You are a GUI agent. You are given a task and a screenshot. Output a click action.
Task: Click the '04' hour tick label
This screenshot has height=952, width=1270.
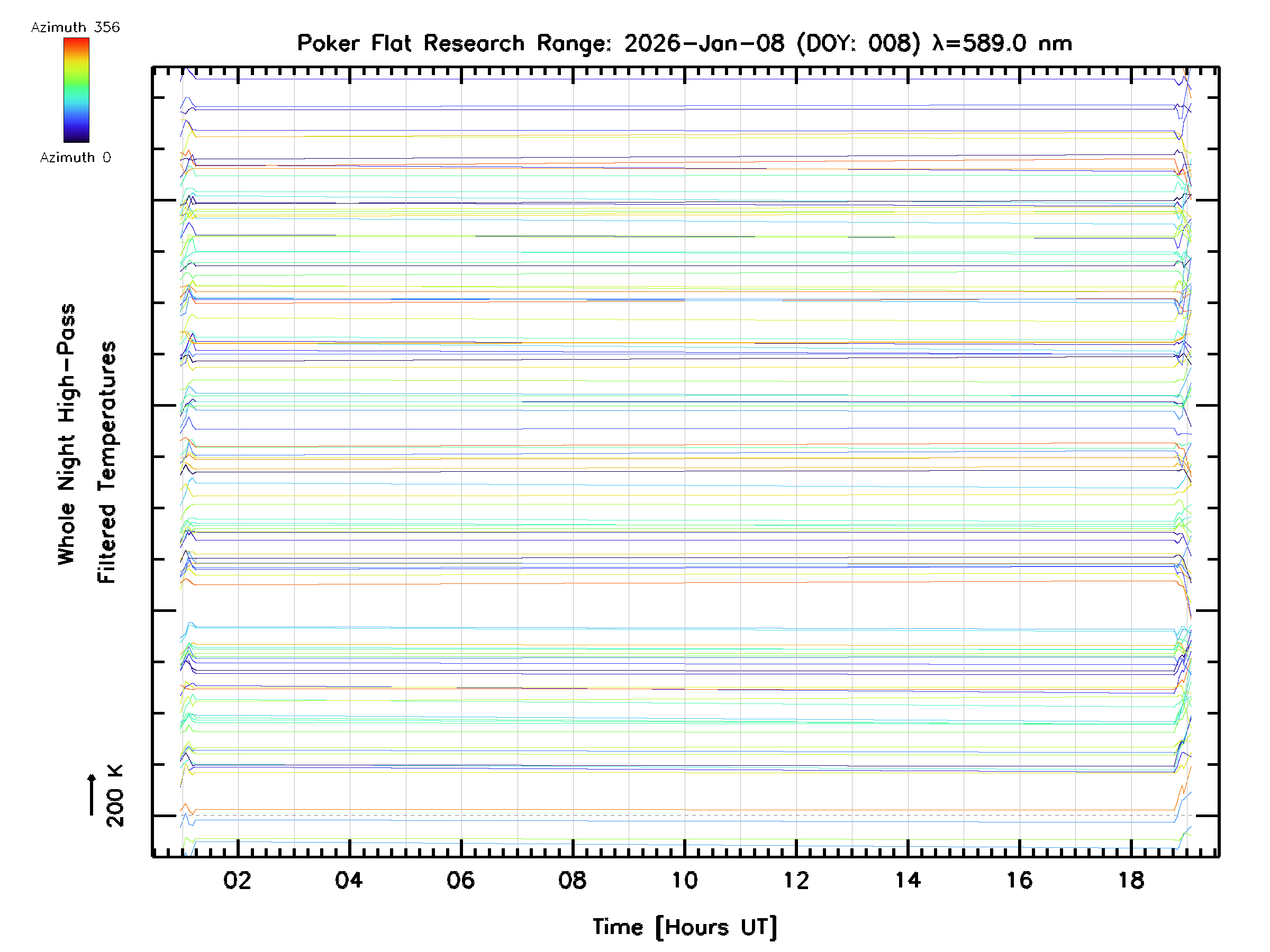(349, 880)
